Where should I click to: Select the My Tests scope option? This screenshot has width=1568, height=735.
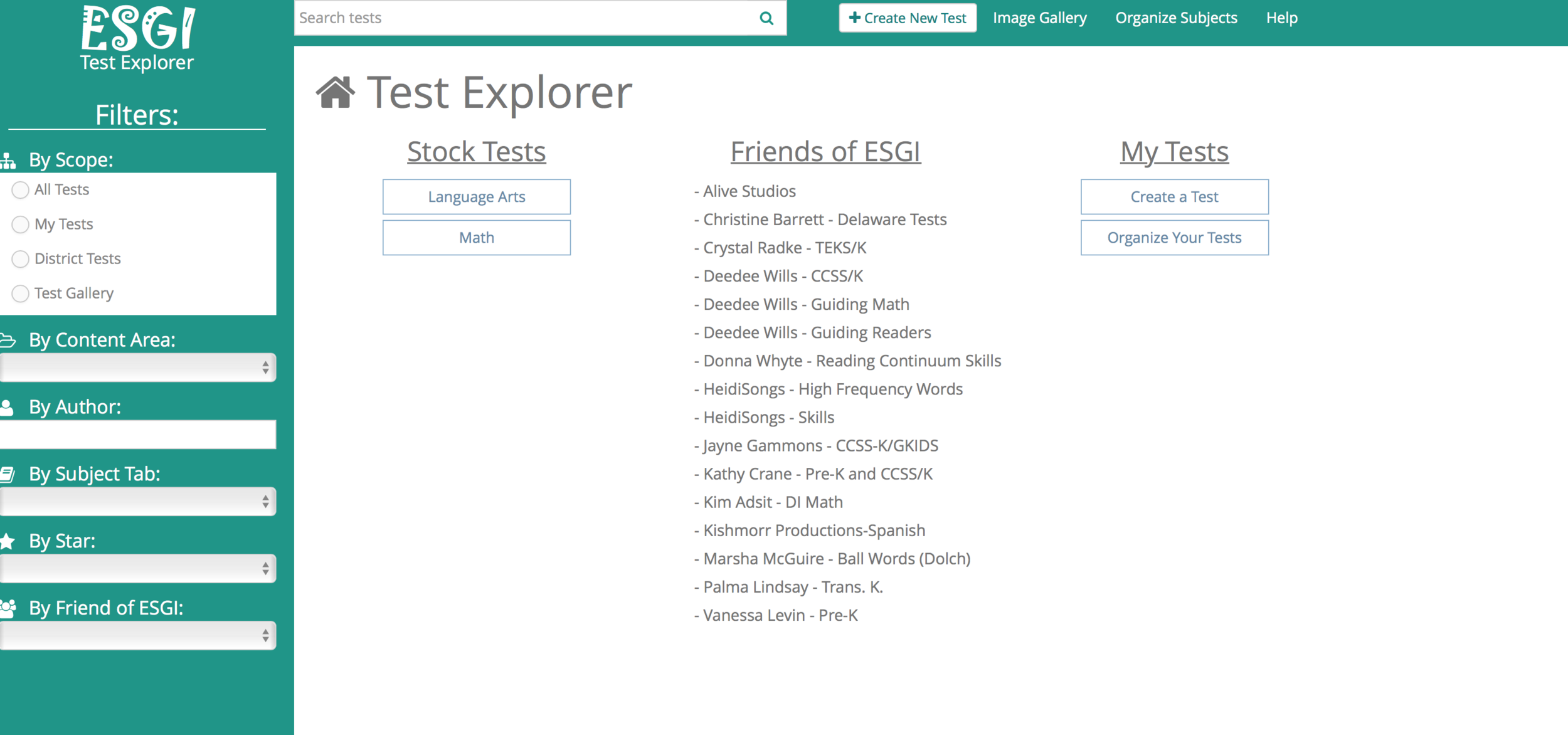click(21, 225)
